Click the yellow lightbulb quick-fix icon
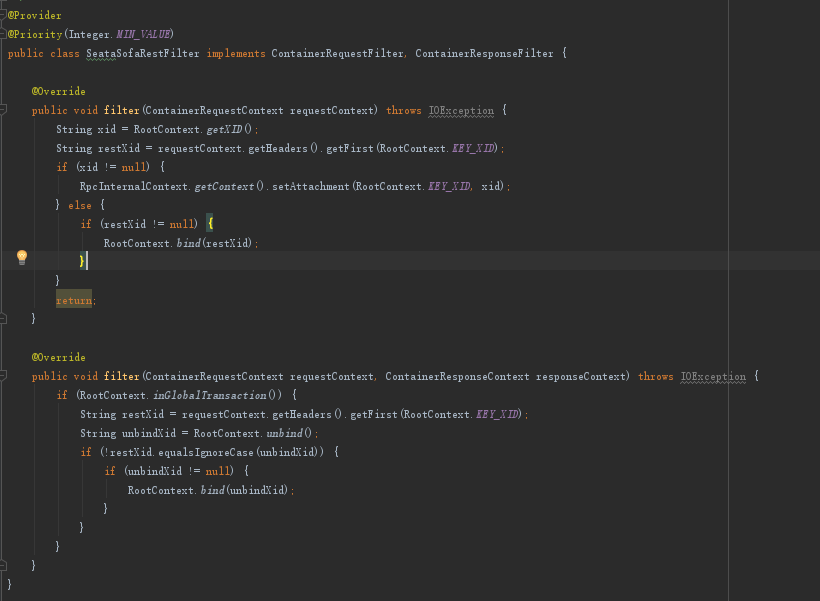820x601 pixels. [x=21, y=257]
